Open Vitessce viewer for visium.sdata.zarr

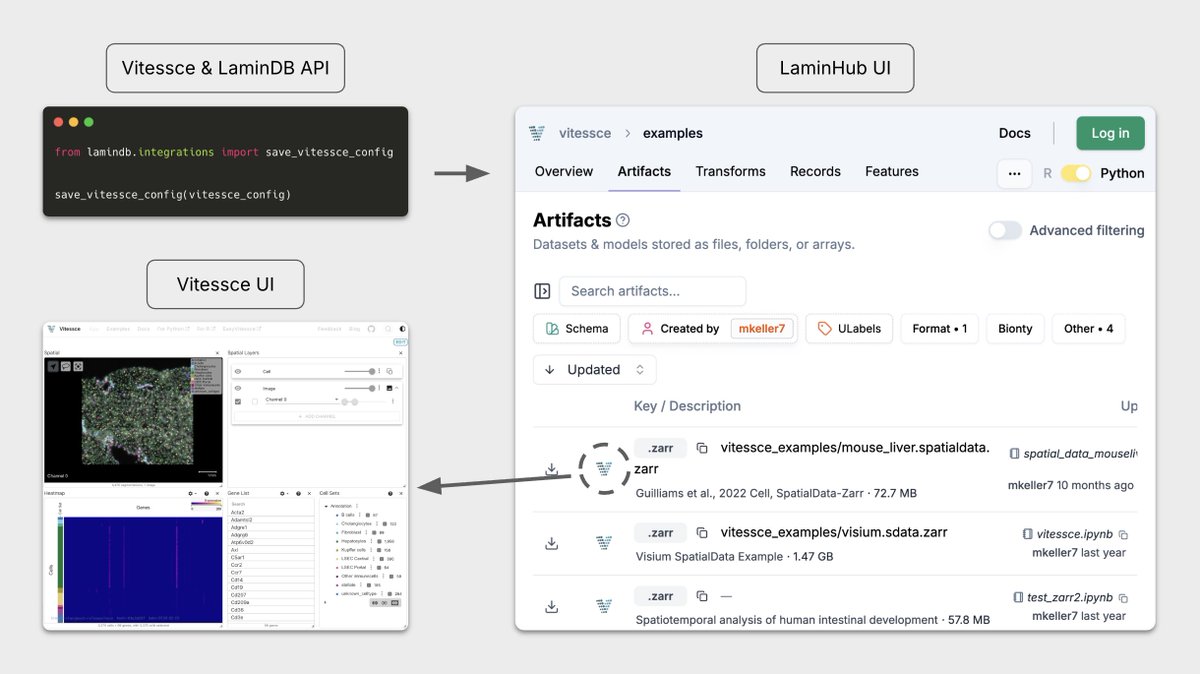[x=603, y=543]
